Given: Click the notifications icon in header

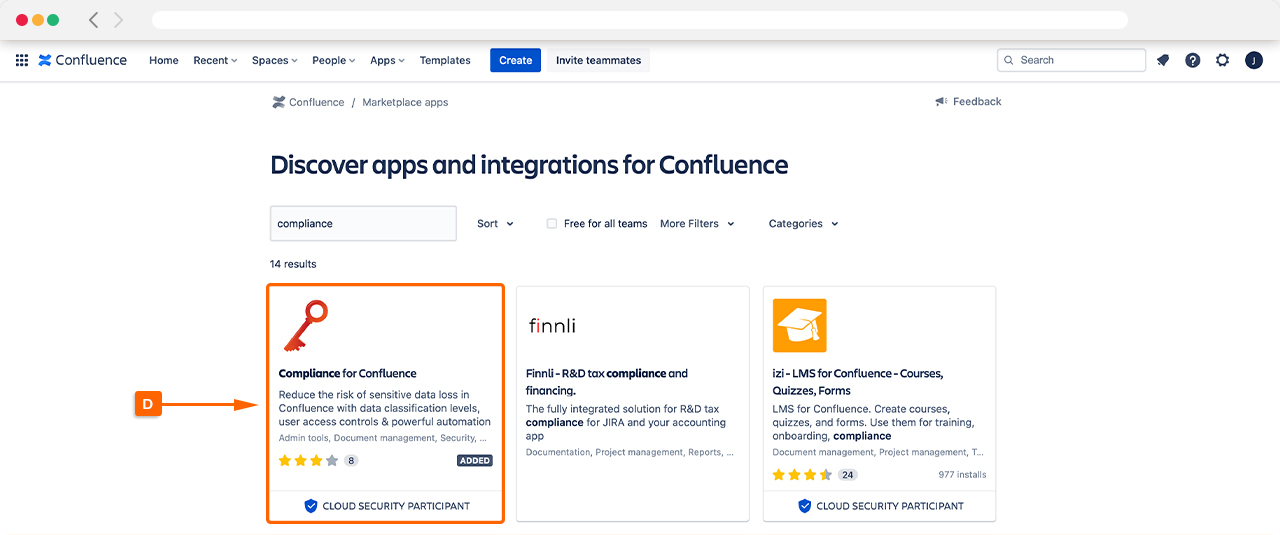Looking at the screenshot, I should pos(1162,60).
